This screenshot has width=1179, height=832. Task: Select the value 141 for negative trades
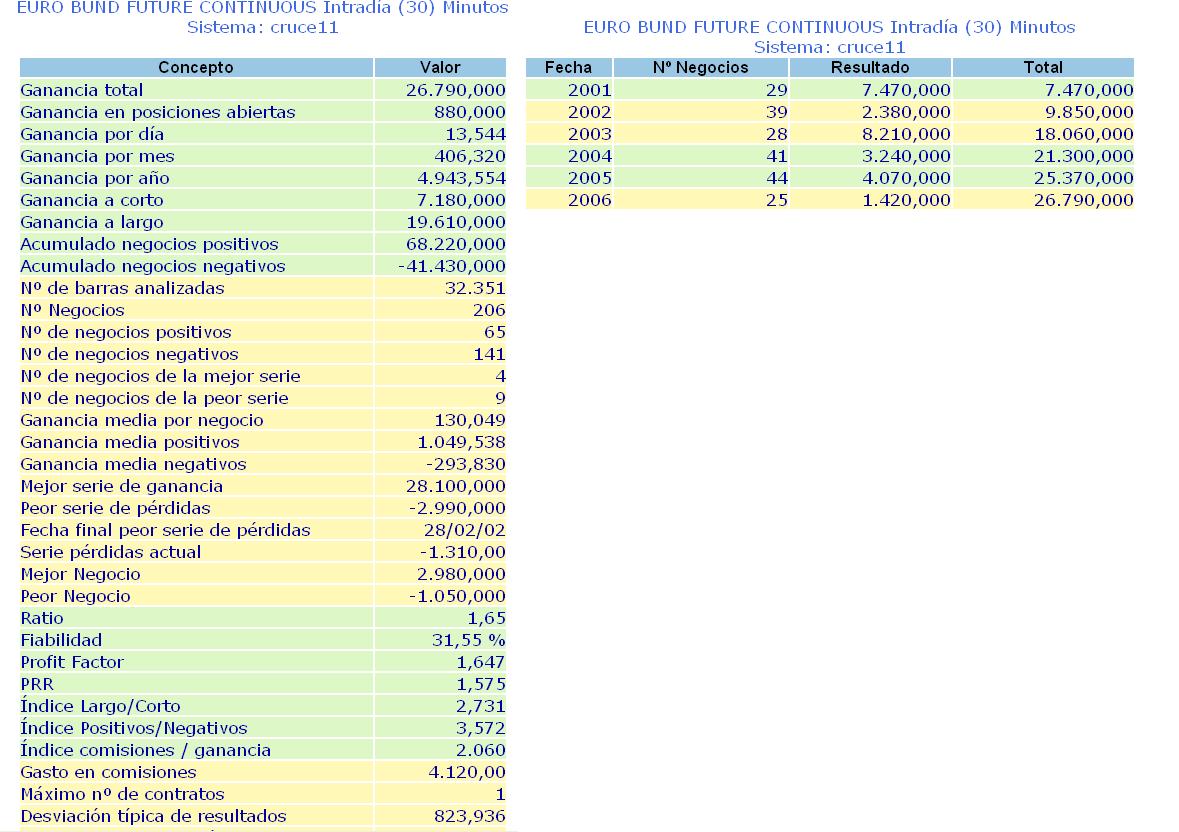[489, 354]
